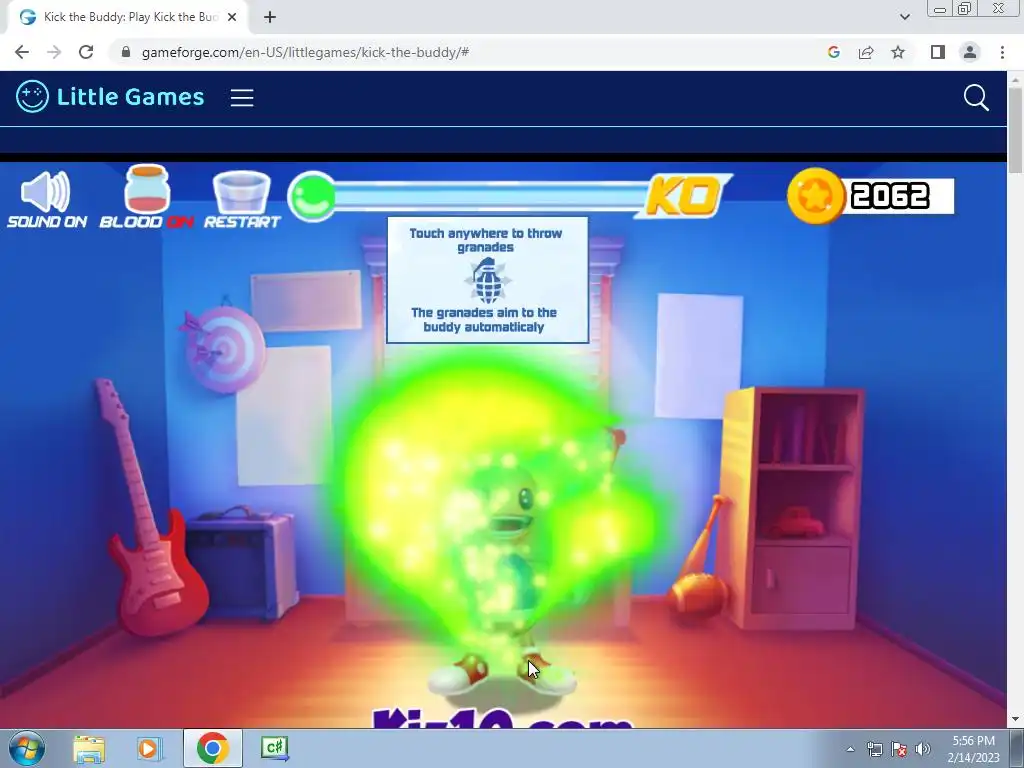Click the KO health bar
This screenshot has width=1024, height=768.
[x=509, y=196]
